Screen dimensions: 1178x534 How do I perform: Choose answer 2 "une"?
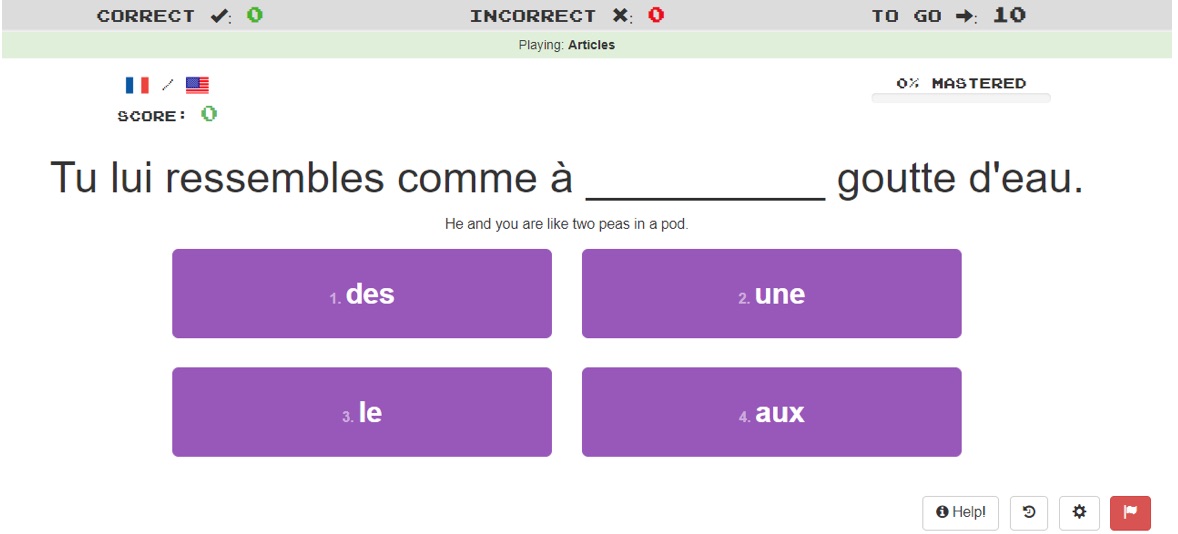tap(772, 294)
